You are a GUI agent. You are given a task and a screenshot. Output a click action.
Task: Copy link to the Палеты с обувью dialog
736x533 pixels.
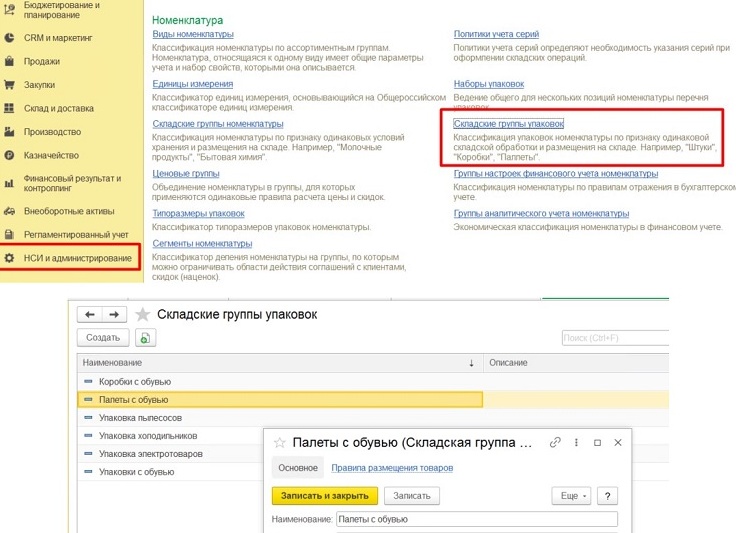[x=555, y=442]
